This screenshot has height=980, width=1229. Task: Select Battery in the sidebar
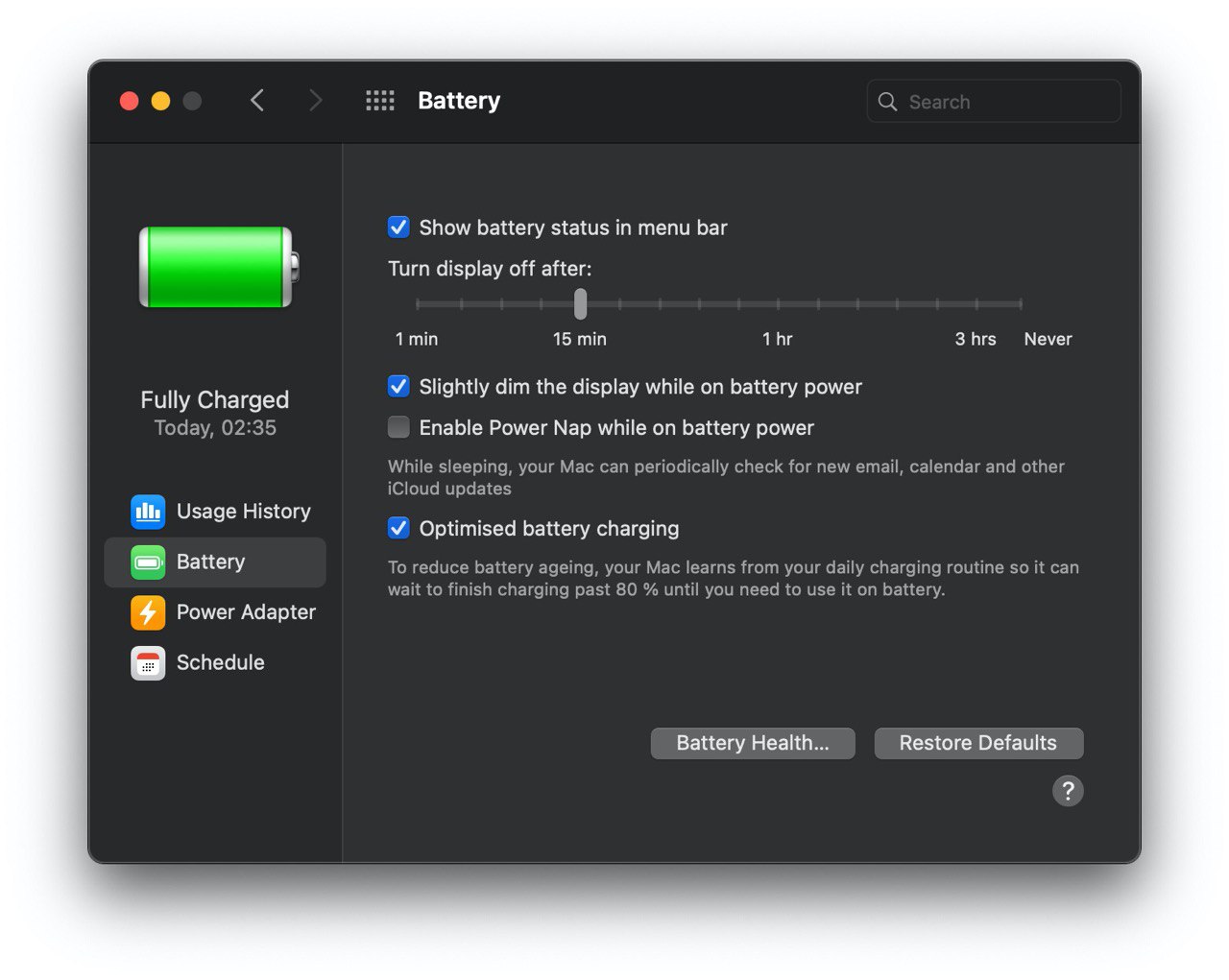click(215, 562)
